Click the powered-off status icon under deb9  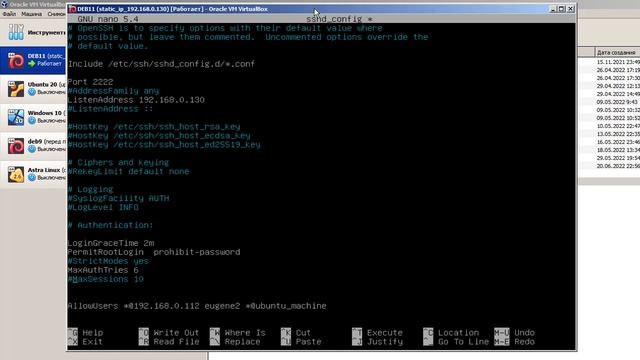coord(32,149)
